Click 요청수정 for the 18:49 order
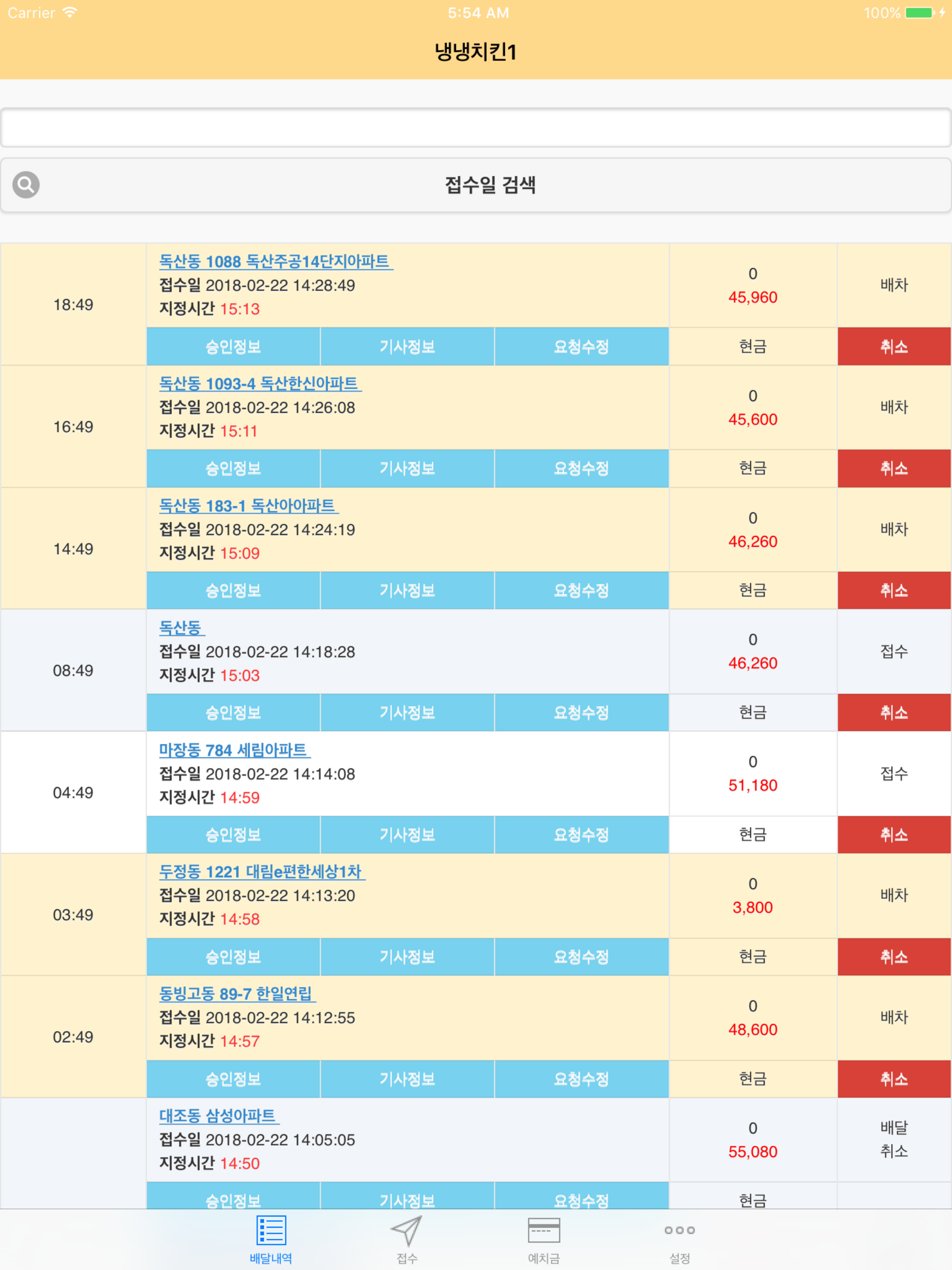The width and height of the screenshot is (952, 1270). click(581, 347)
